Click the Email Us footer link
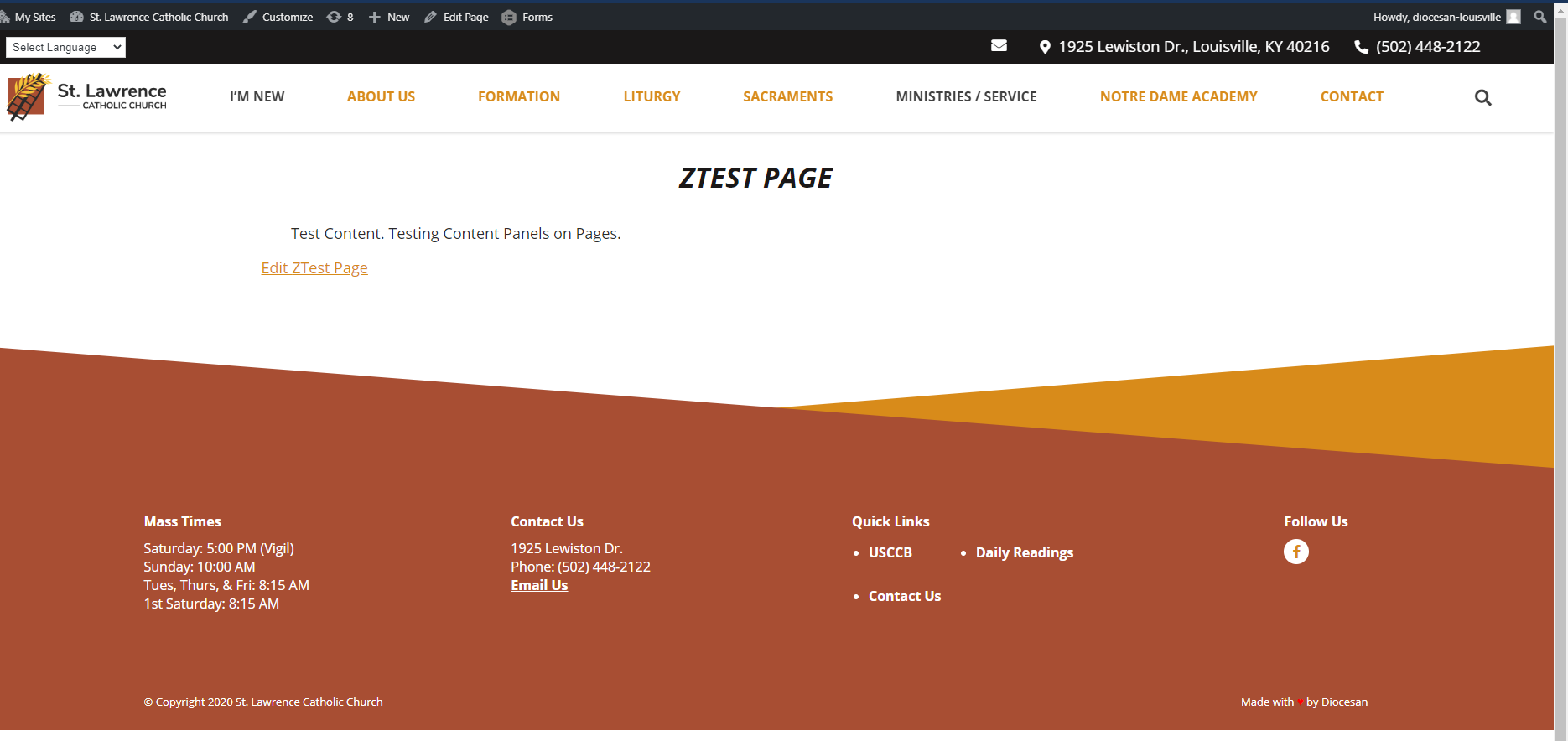This screenshot has height=741, width=1568. (539, 586)
